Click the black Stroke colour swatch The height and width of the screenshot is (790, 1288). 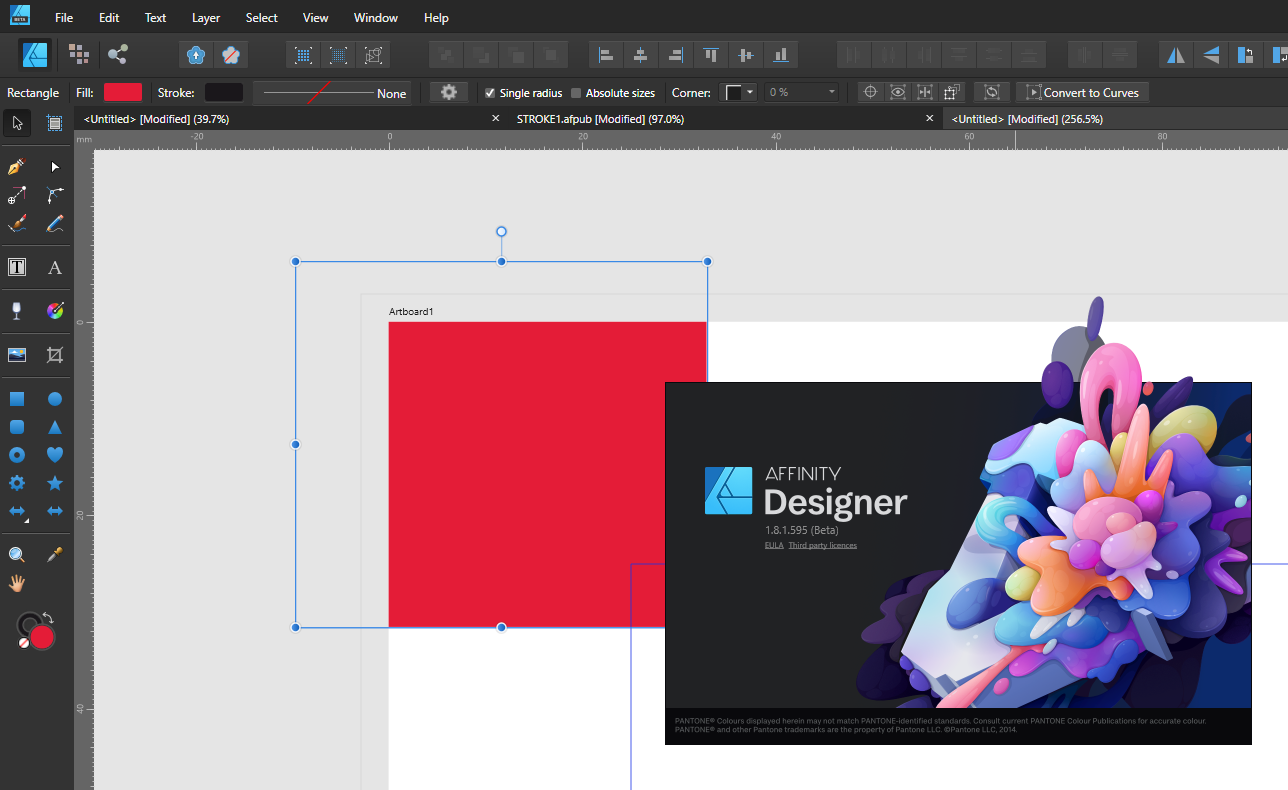[x=224, y=92]
